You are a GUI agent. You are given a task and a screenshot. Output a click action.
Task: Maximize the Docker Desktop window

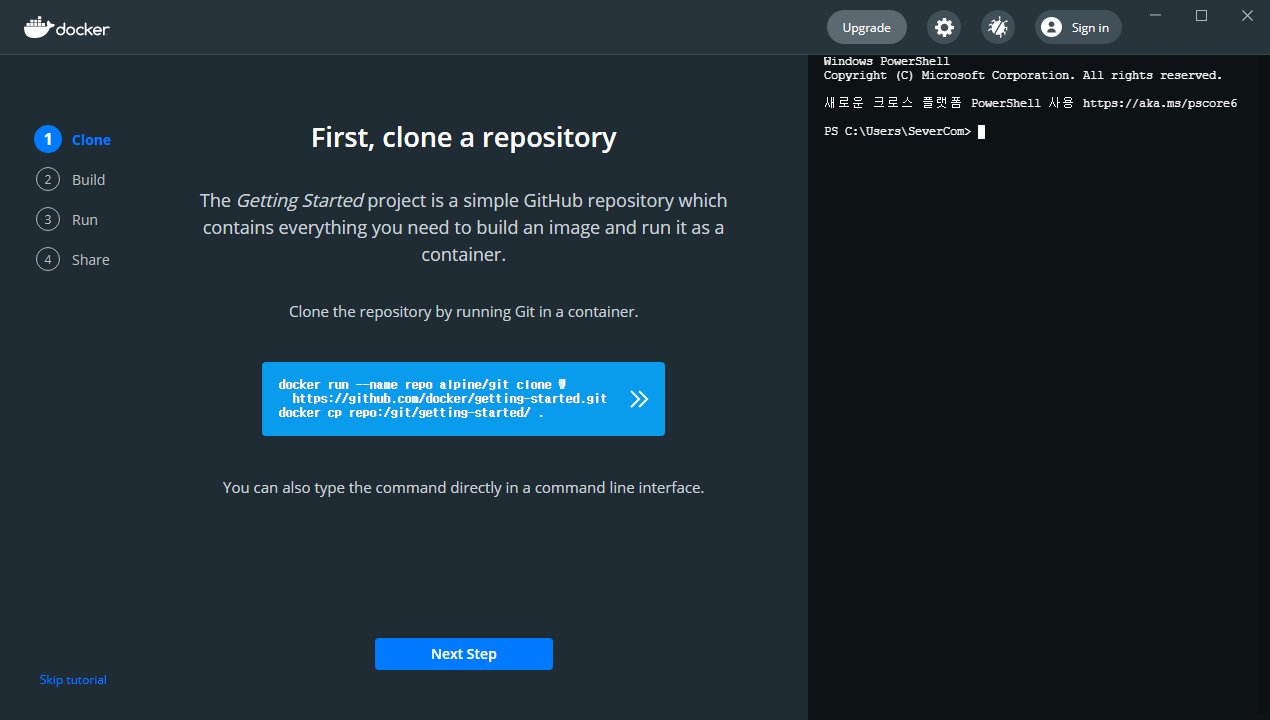(x=1202, y=15)
